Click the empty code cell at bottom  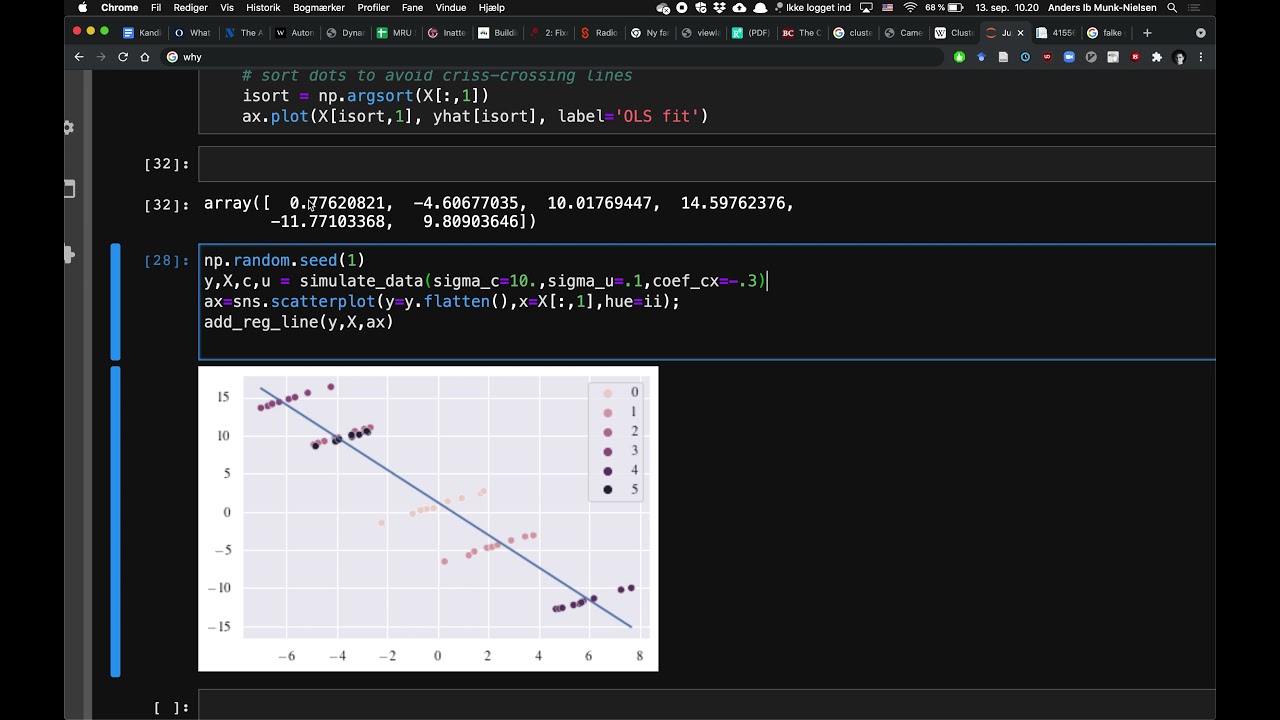click(x=707, y=707)
